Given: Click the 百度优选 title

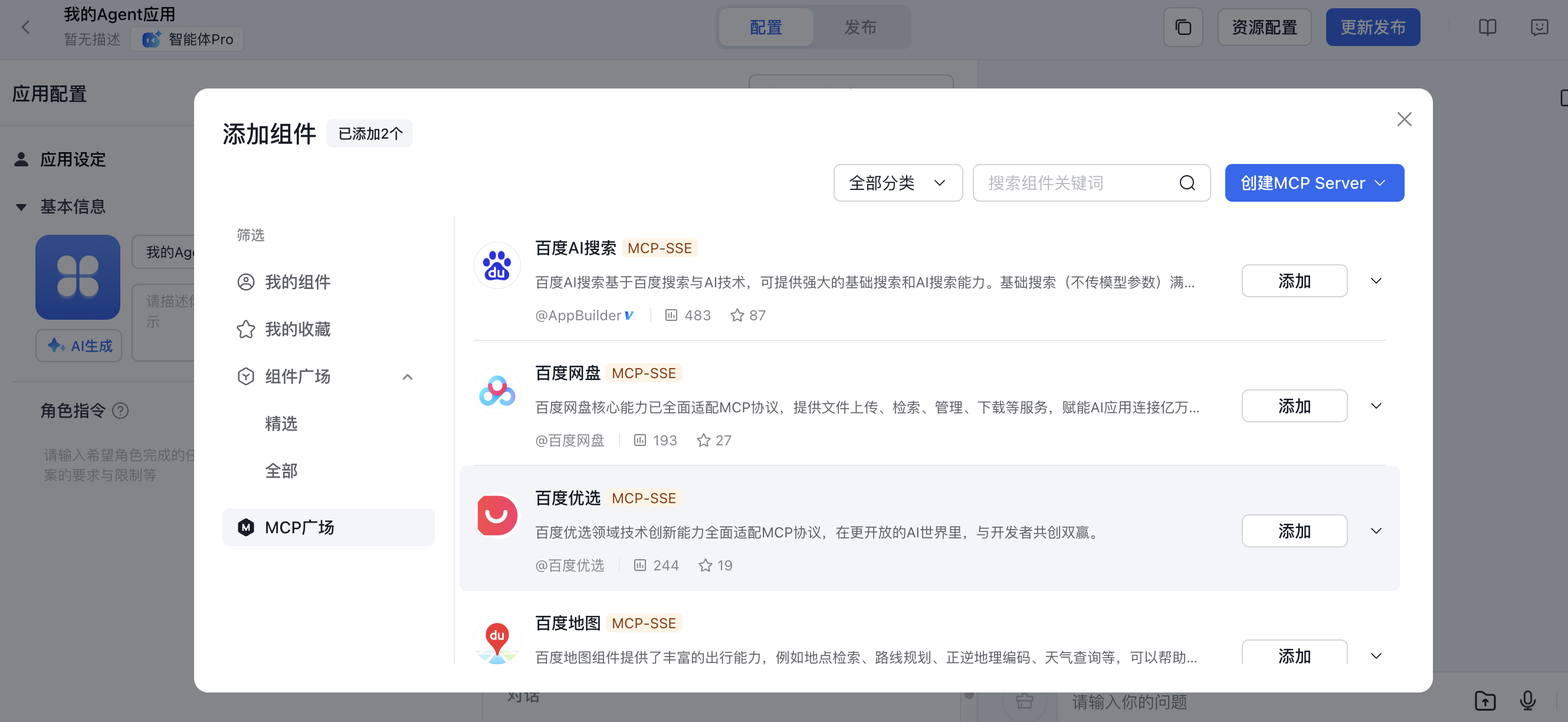Looking at the screenshot, I should coord(568,498).
